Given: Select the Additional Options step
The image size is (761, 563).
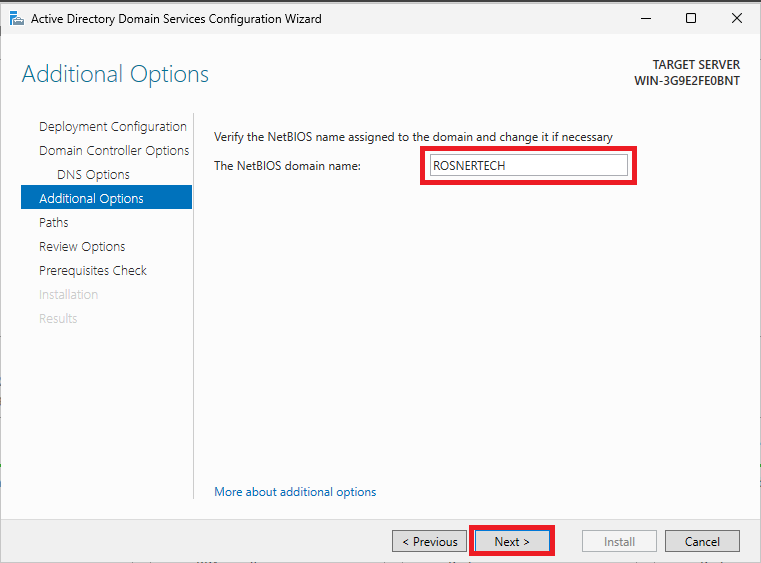Looking at the screenshot, I should pos(106,197).
